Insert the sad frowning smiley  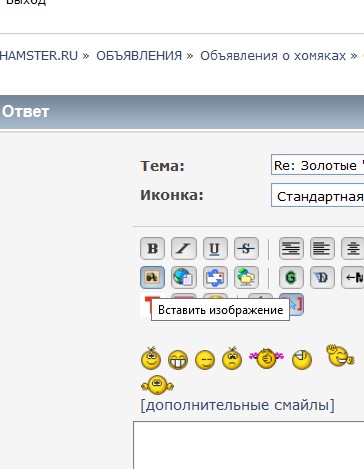click(x=232, y=358)
